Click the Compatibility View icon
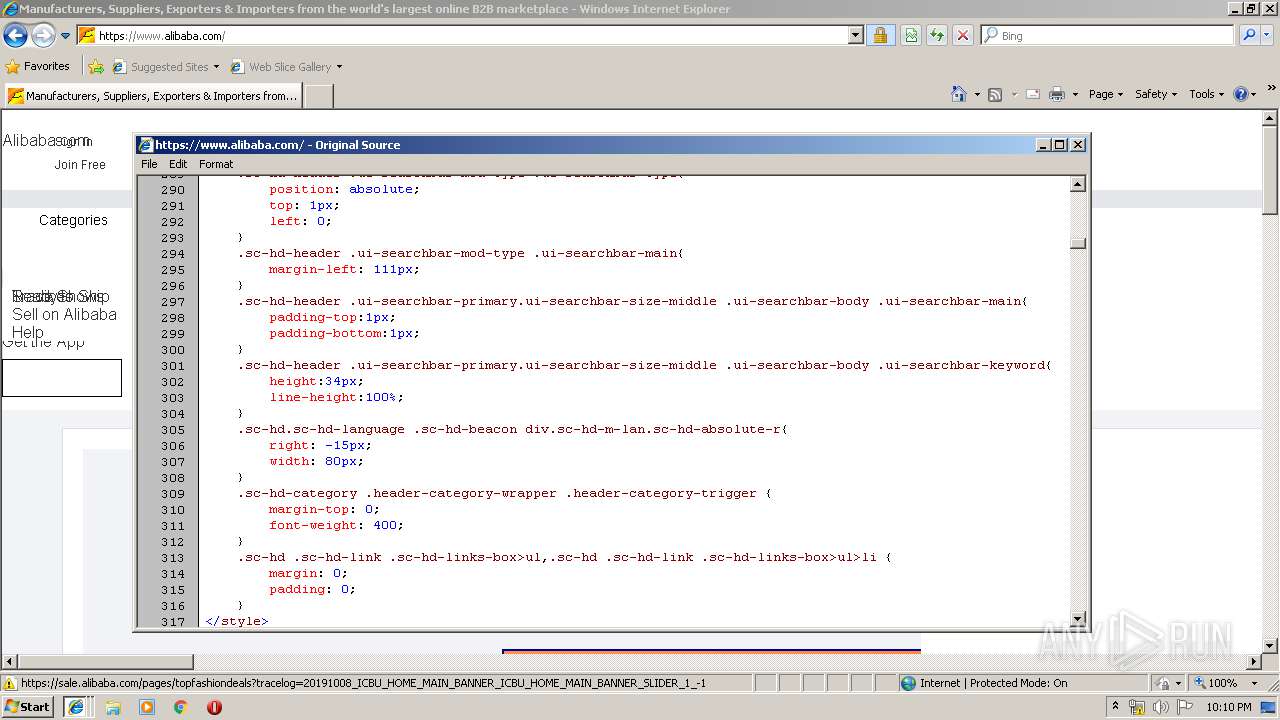 (x=911, y=36)
